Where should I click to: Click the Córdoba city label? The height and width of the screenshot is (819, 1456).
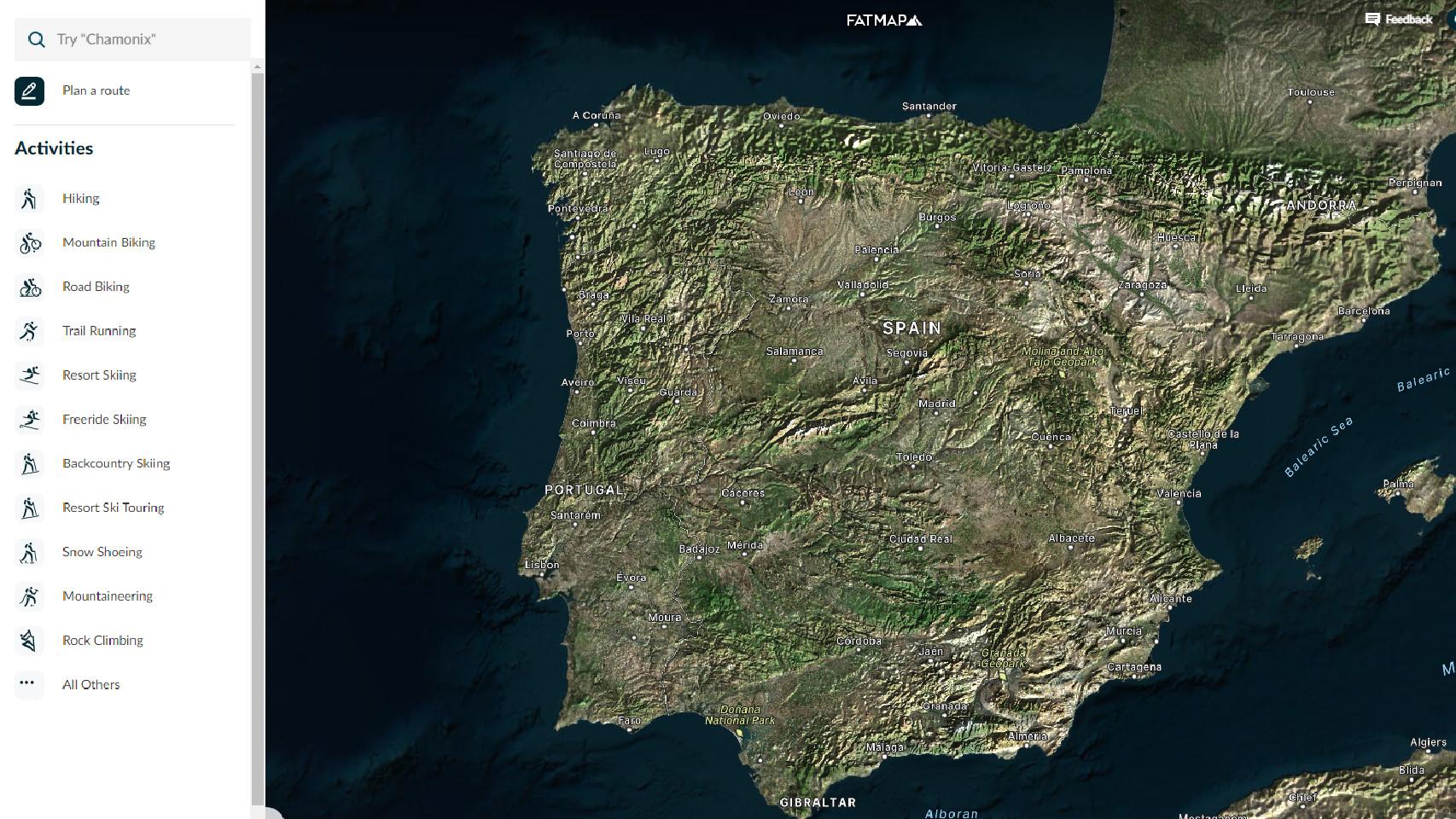pyautogui.click(x=859, y=641)
